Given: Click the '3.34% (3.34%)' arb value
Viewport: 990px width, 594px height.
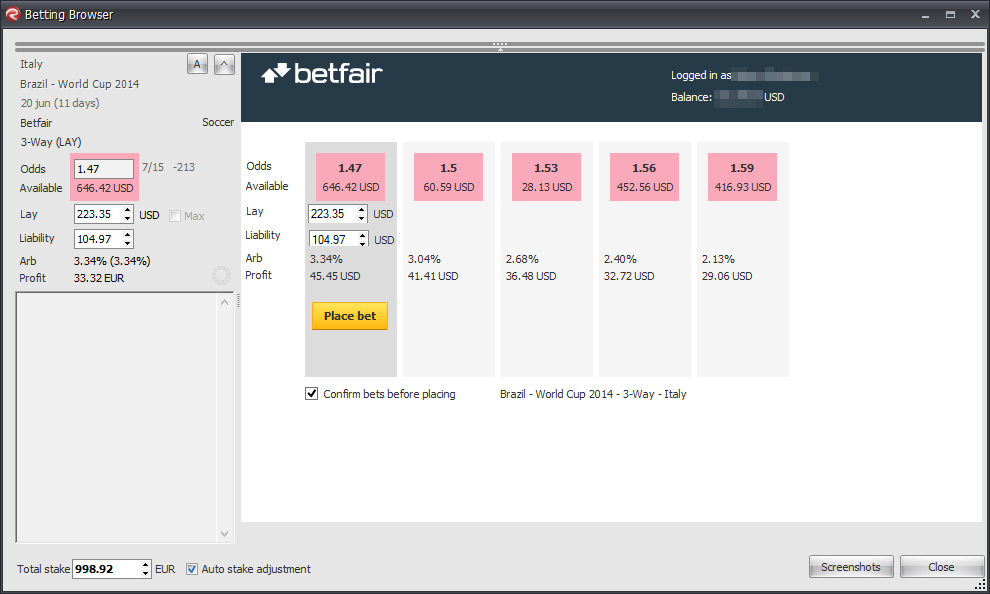Looking at the screenshot, I should coord(112,261).
